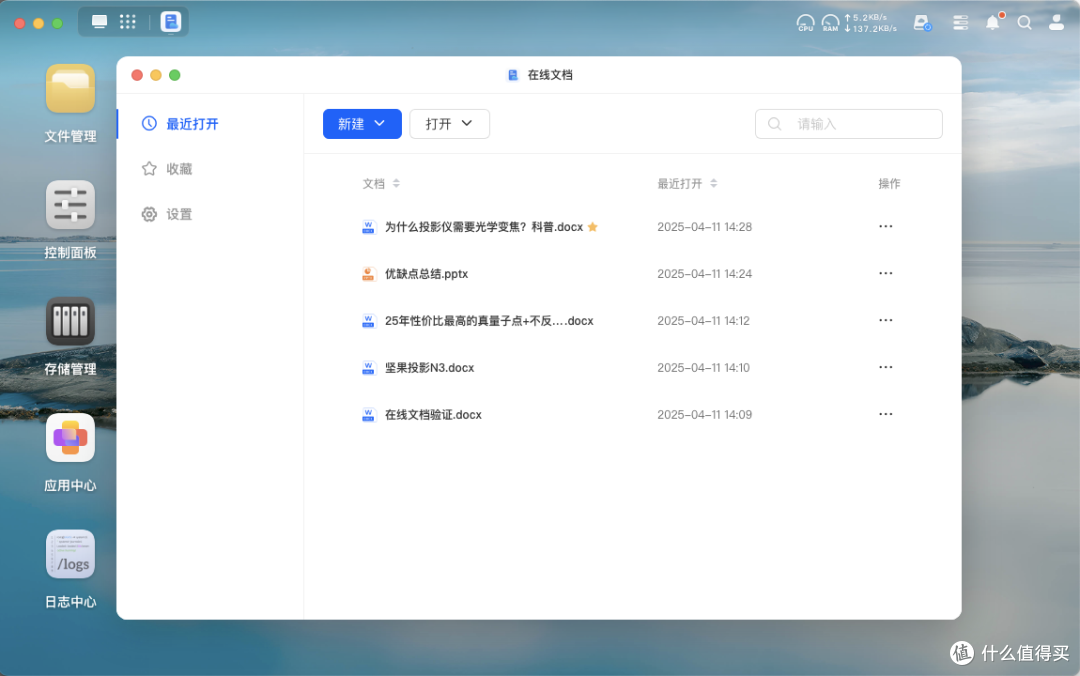The width and height of the screenshot is (1080, 676).
Task: Open 为什么投影仪需要光学变焦？科普.docx
Action: click(x=484, y=227)
